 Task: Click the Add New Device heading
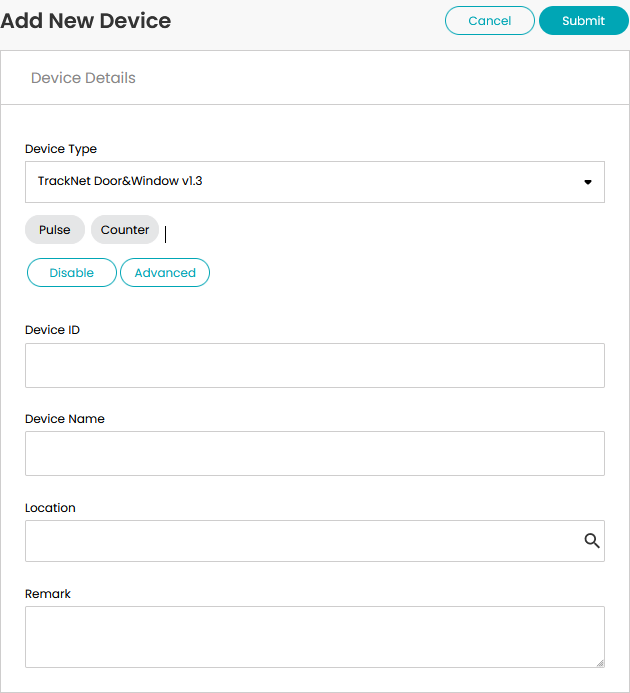tap(86, 21)
